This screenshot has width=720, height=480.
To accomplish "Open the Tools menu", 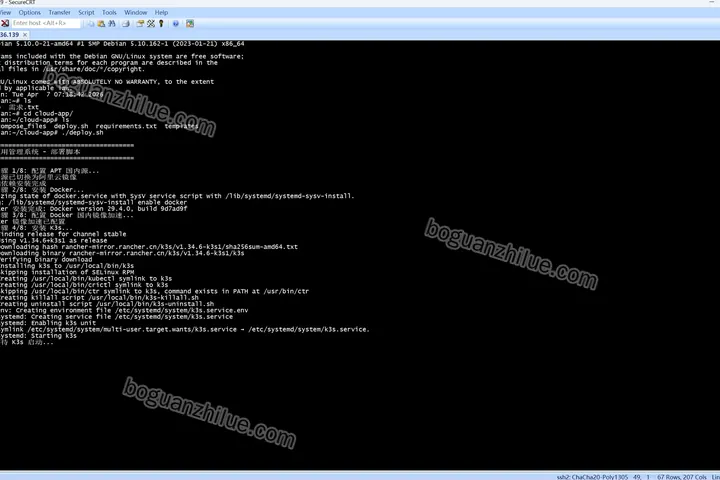I will (109, 12).
